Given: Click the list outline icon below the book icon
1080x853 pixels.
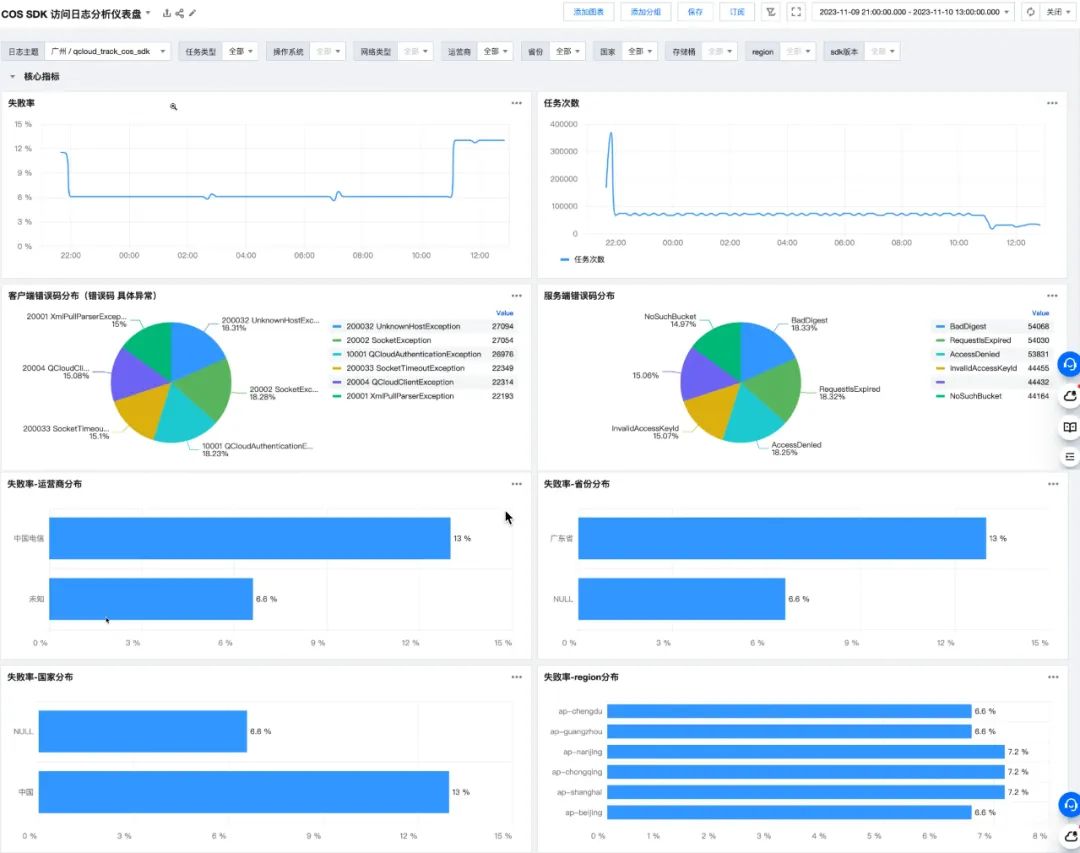Looking at the screenshot, I should [x=1070, y=457].
